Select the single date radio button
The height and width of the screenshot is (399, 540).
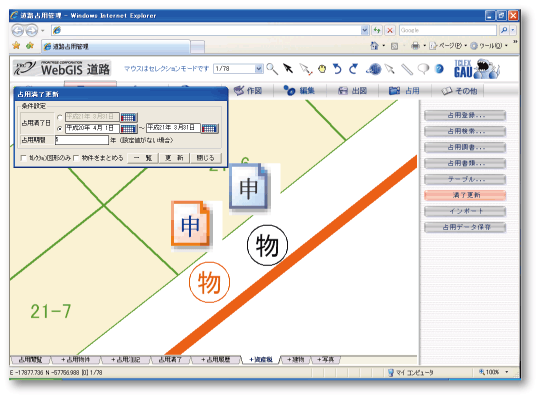pos(60,117)
